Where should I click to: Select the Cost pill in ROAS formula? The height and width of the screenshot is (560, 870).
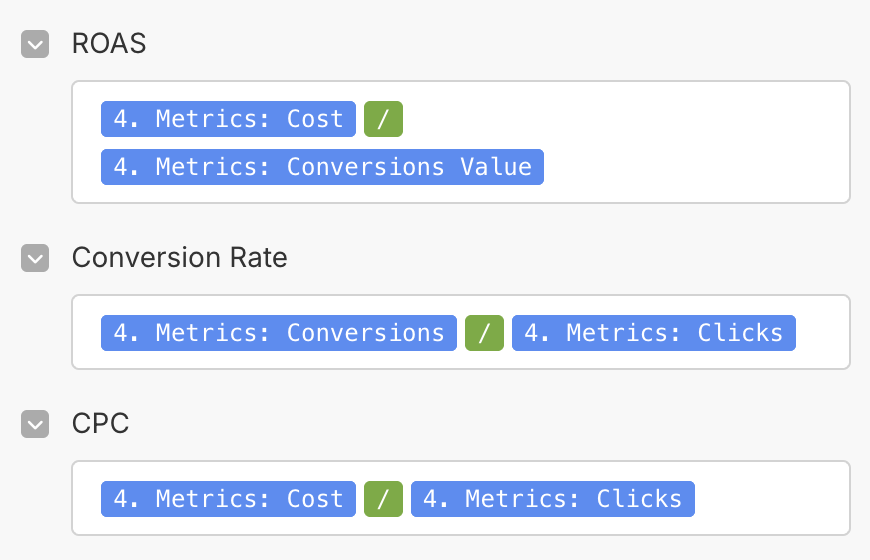(228, 119)
